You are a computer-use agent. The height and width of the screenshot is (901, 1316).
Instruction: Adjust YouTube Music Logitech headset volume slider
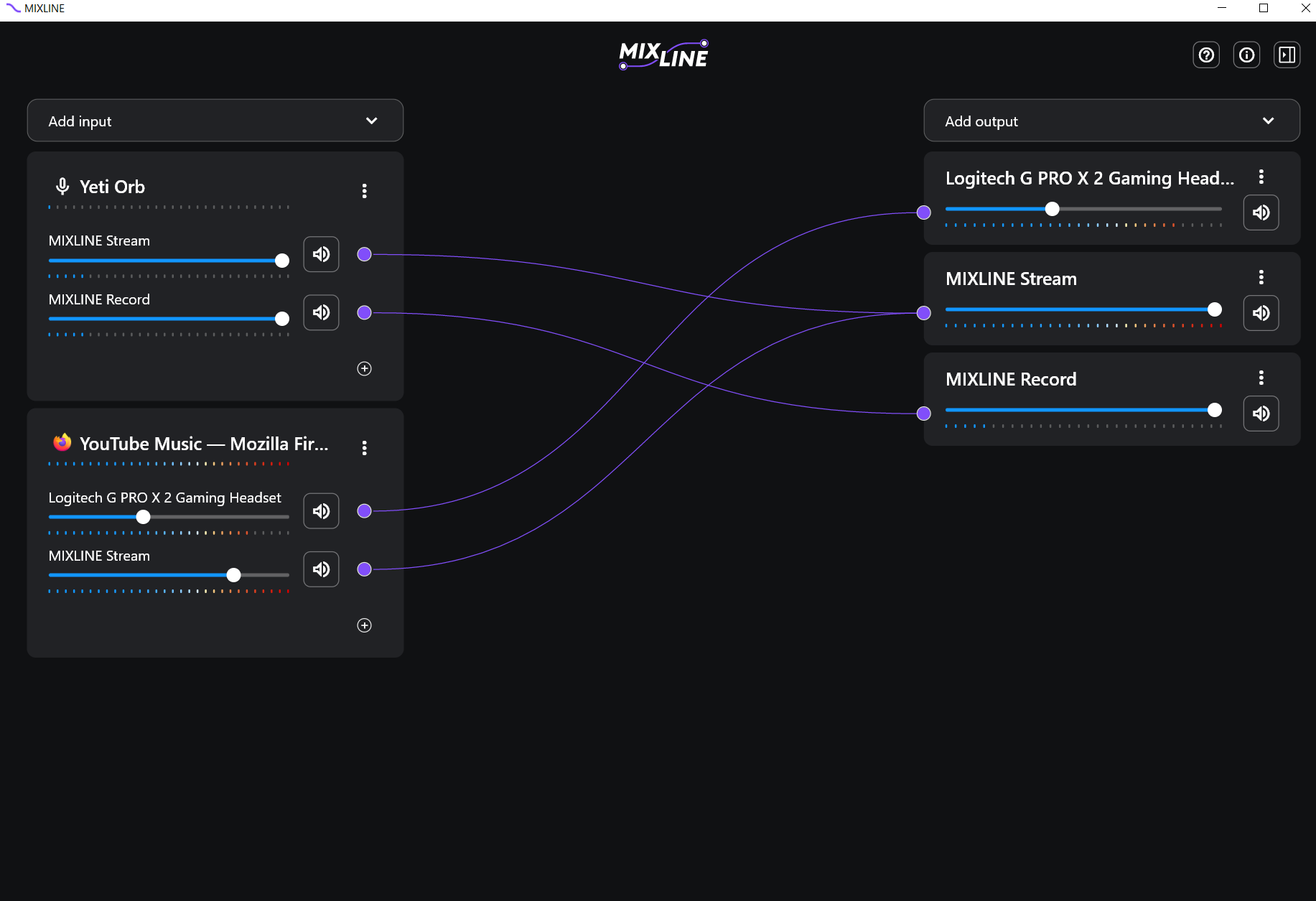[169, 517]
